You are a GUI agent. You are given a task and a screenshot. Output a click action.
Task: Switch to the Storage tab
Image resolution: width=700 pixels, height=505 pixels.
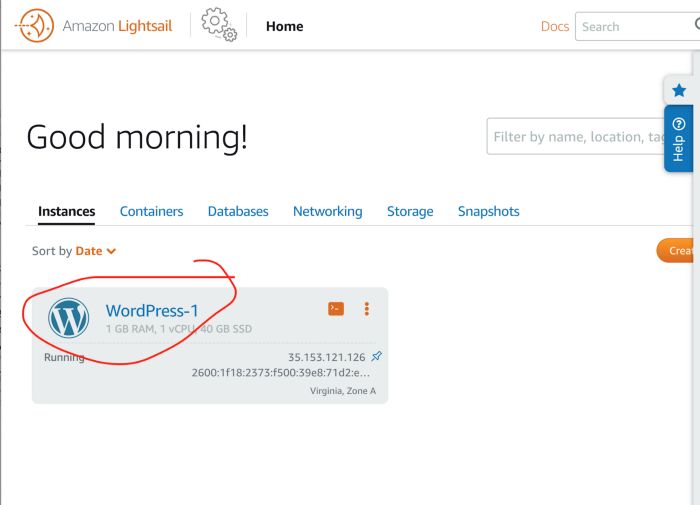410,211
